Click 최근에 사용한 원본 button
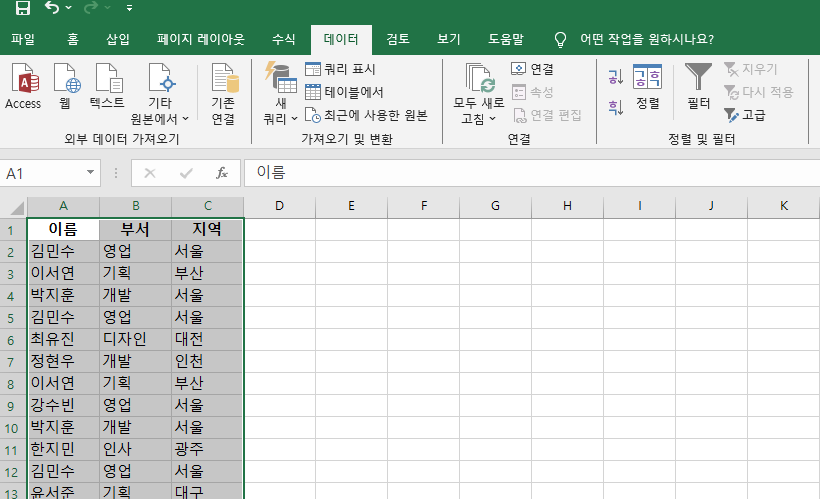 tap(367, 115)
